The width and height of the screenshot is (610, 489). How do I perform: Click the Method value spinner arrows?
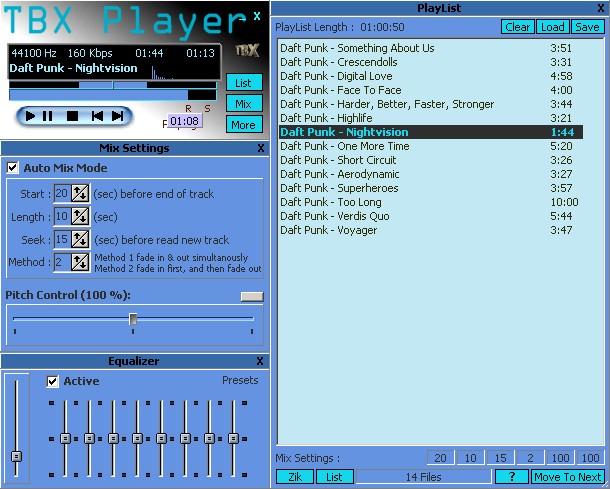81,262
